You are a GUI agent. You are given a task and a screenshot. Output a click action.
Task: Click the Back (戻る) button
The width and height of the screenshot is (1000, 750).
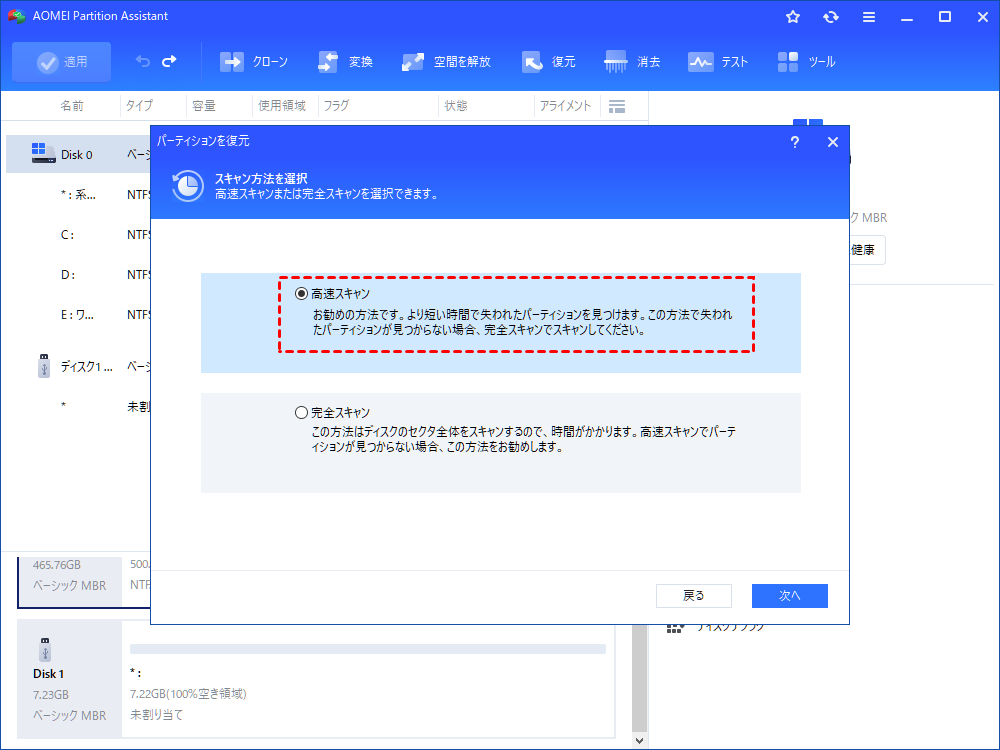693,595
